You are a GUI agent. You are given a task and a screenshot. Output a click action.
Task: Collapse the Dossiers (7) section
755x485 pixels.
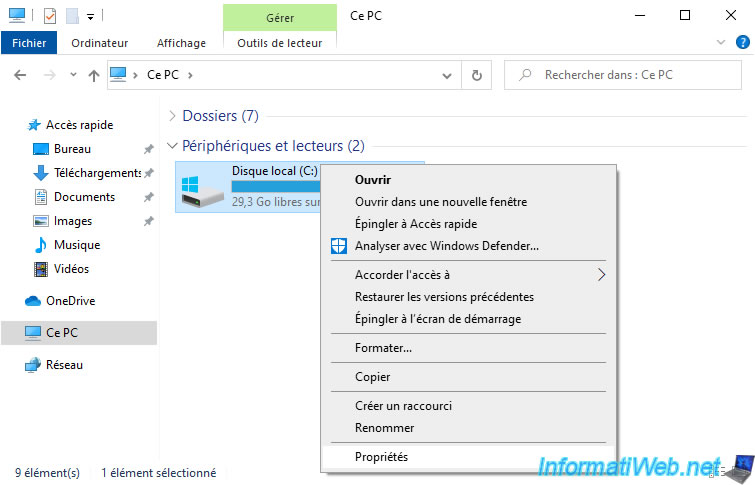tap(173, 116)
